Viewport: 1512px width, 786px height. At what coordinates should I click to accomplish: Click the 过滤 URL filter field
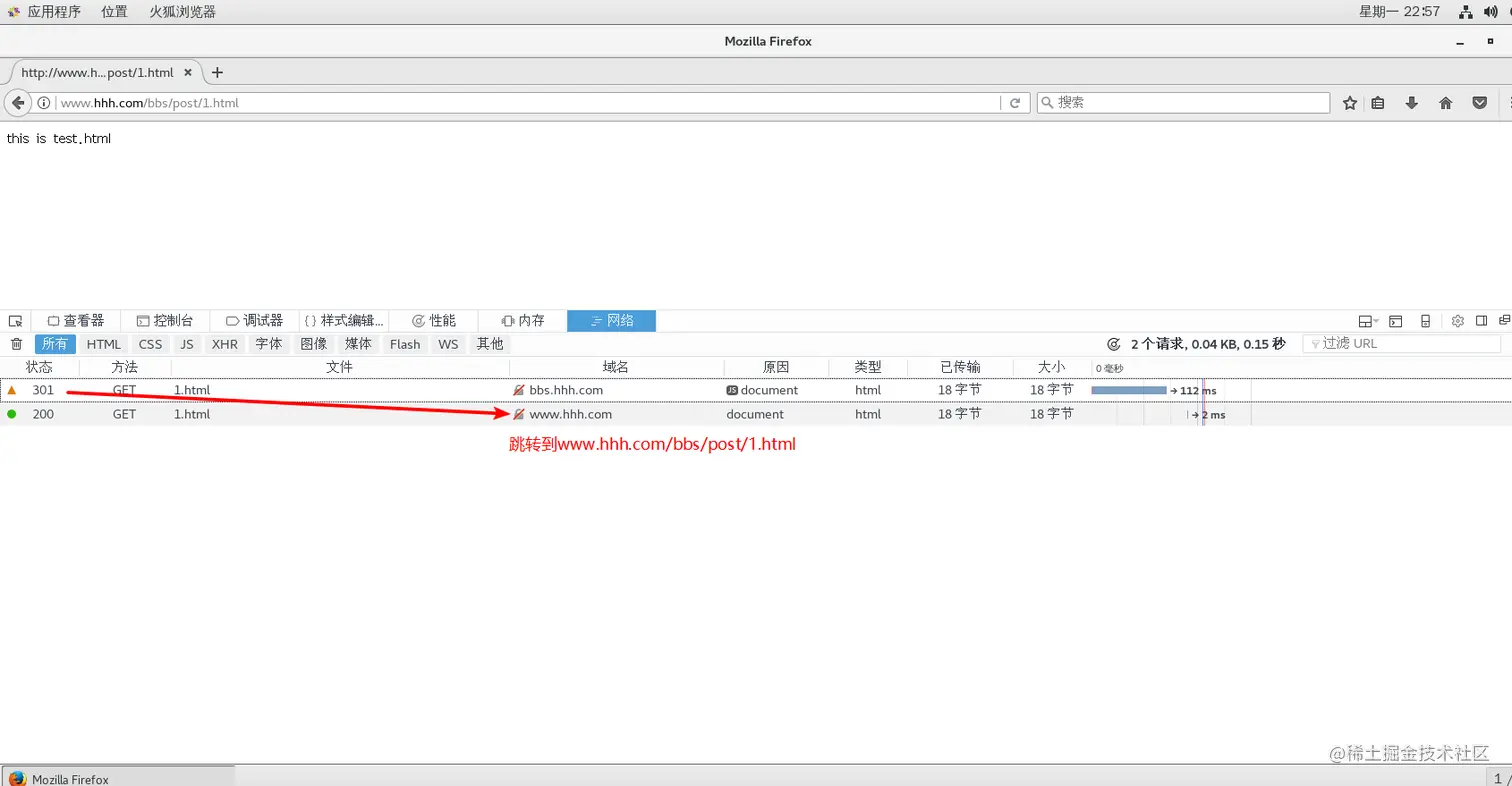coord(1401,344)
